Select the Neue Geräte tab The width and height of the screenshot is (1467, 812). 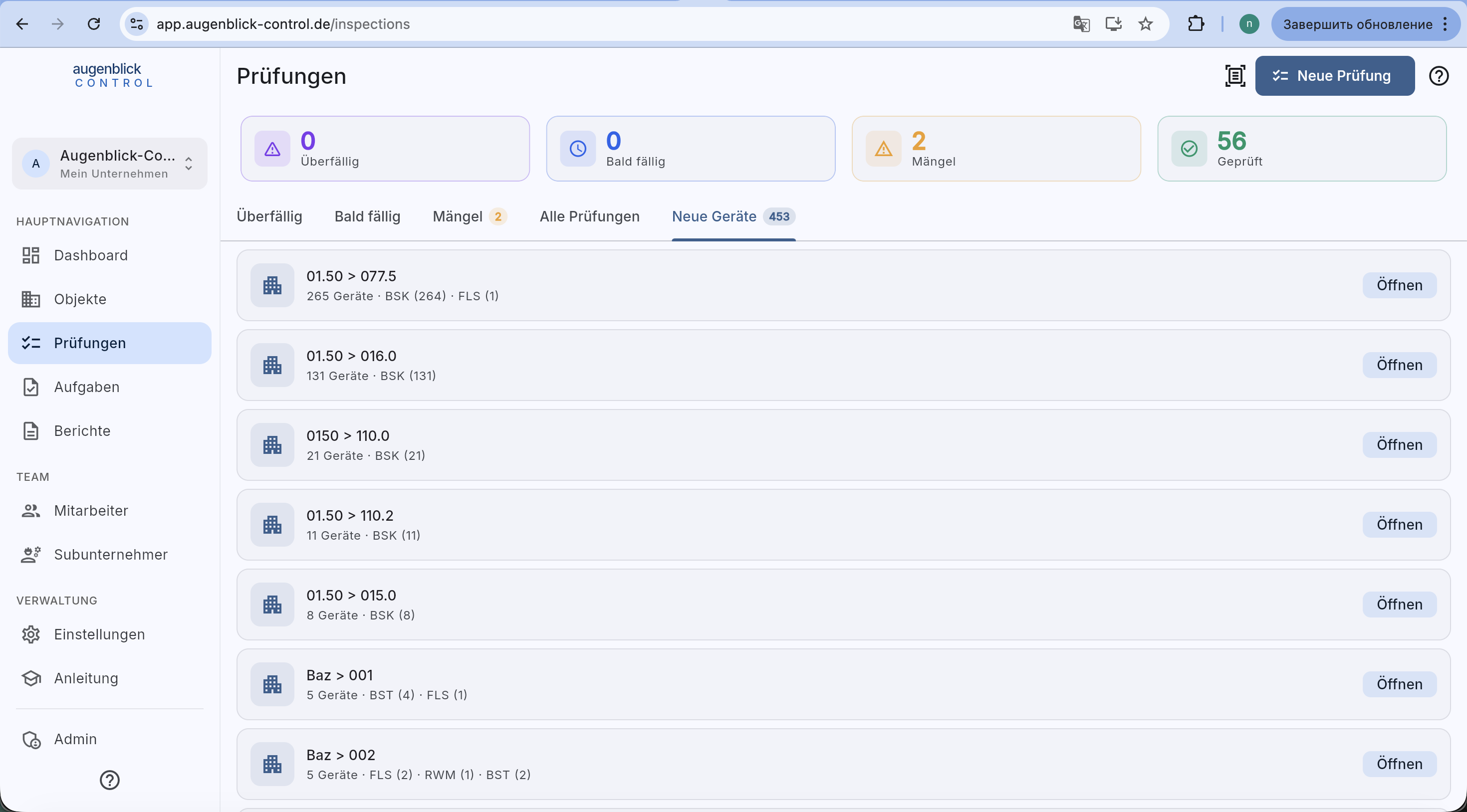[x=733, y=216]
